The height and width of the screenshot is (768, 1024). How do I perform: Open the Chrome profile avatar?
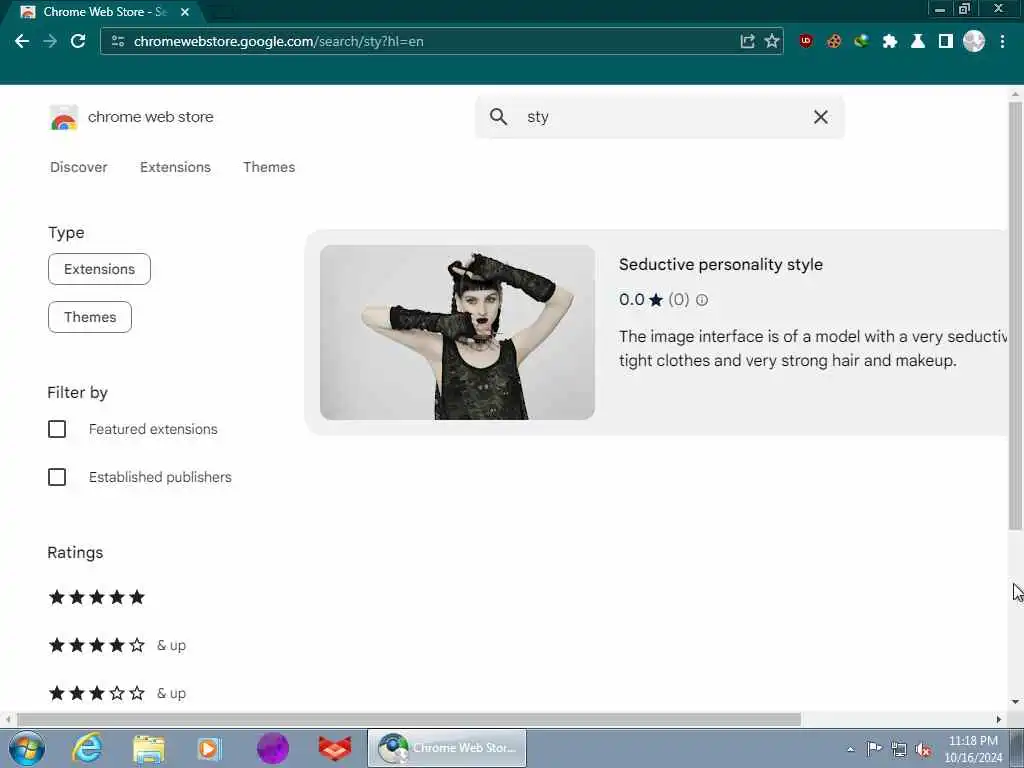[974, 41]
